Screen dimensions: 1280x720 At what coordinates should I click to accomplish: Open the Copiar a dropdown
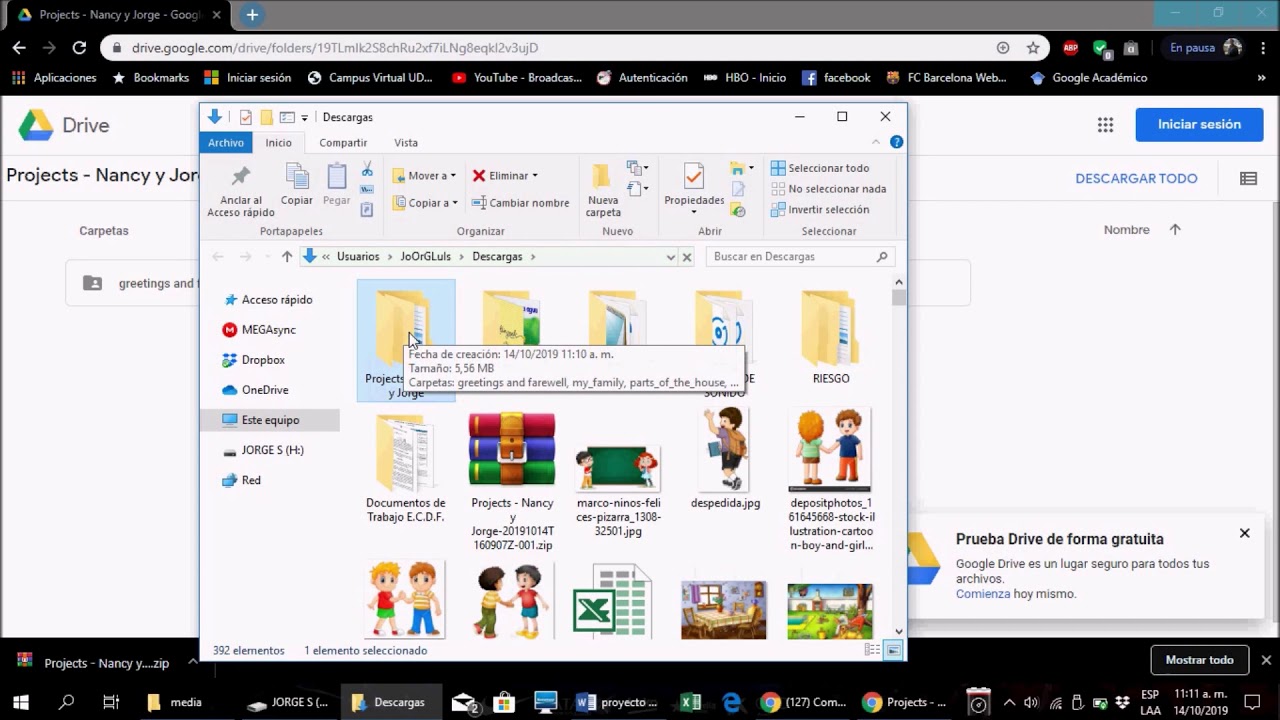(424, 203)
